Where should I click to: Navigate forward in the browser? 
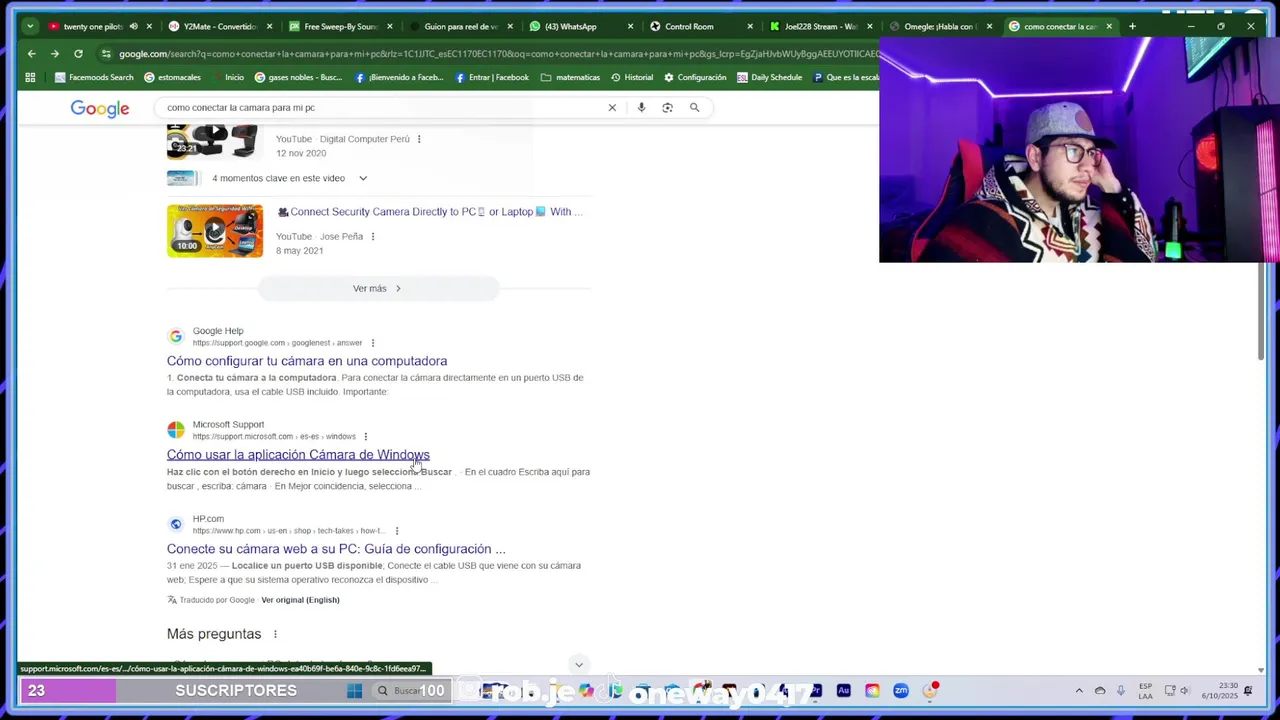[x=54, y=54]
